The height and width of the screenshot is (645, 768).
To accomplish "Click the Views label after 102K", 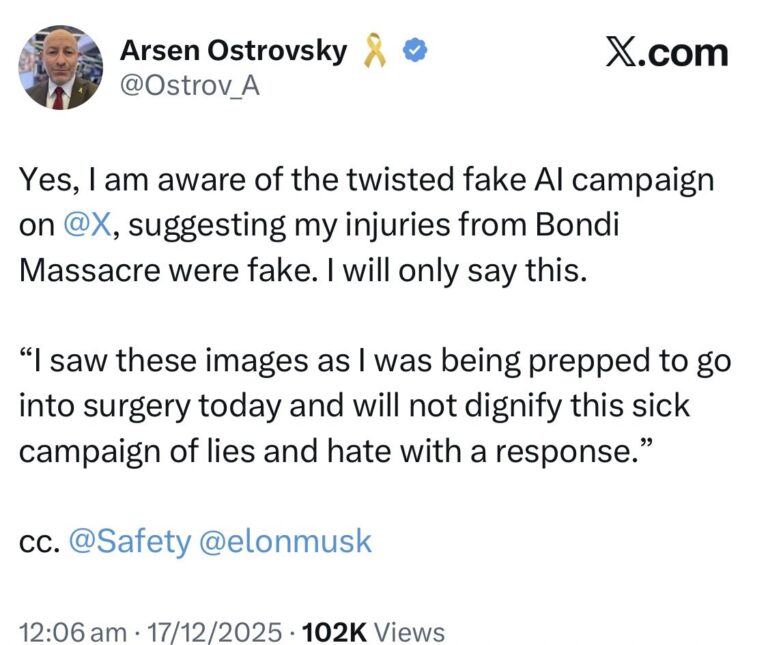I will click(410, 632).
